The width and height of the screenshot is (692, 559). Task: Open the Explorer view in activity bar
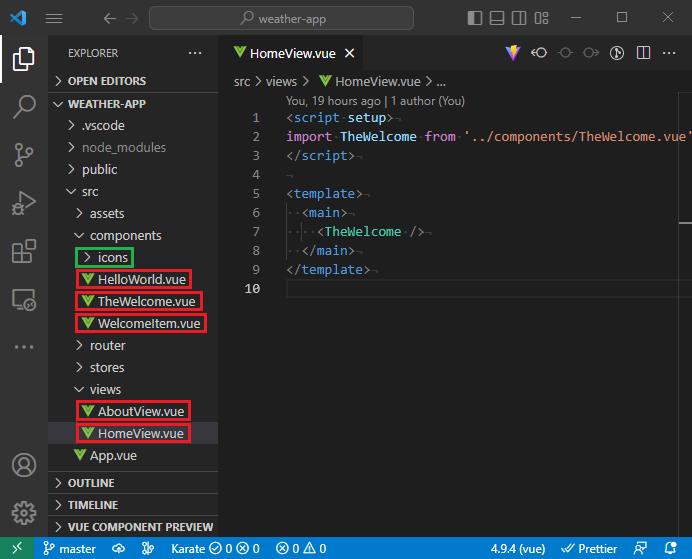pos(23,59)
